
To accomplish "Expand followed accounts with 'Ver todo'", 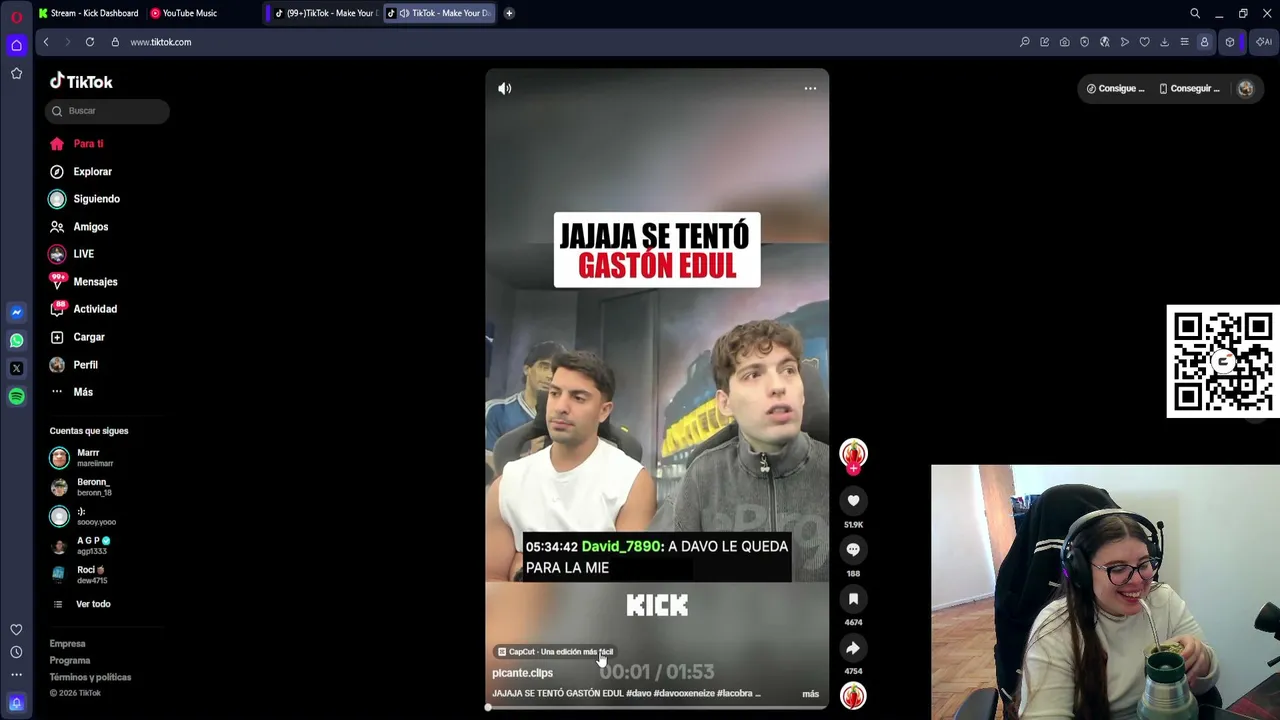I will coord(93,604).
